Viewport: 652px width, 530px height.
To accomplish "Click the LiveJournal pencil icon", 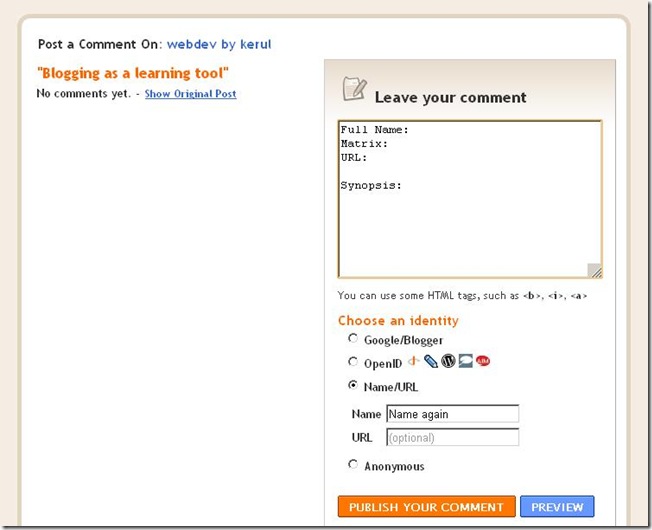I will pos(430,361).
